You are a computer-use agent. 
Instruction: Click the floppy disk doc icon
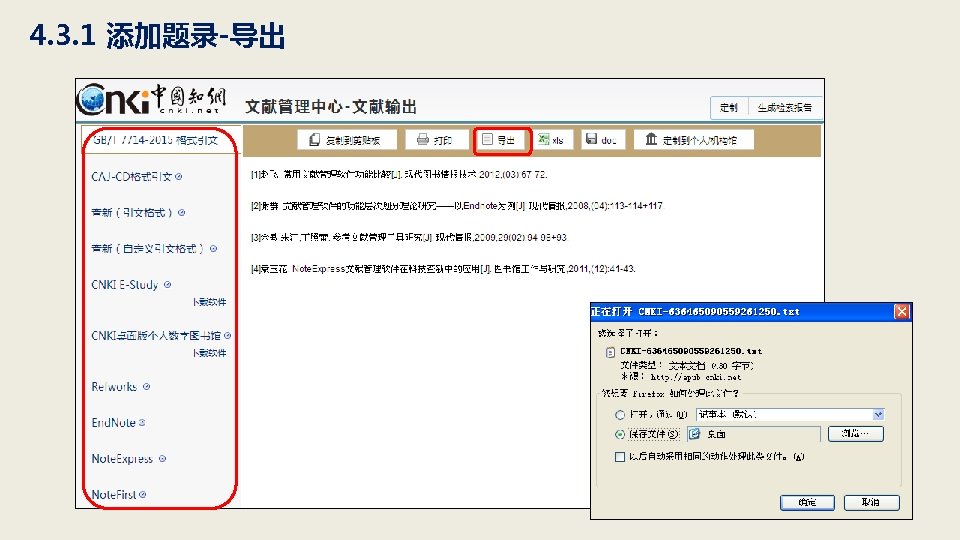[x=591, y=139]
